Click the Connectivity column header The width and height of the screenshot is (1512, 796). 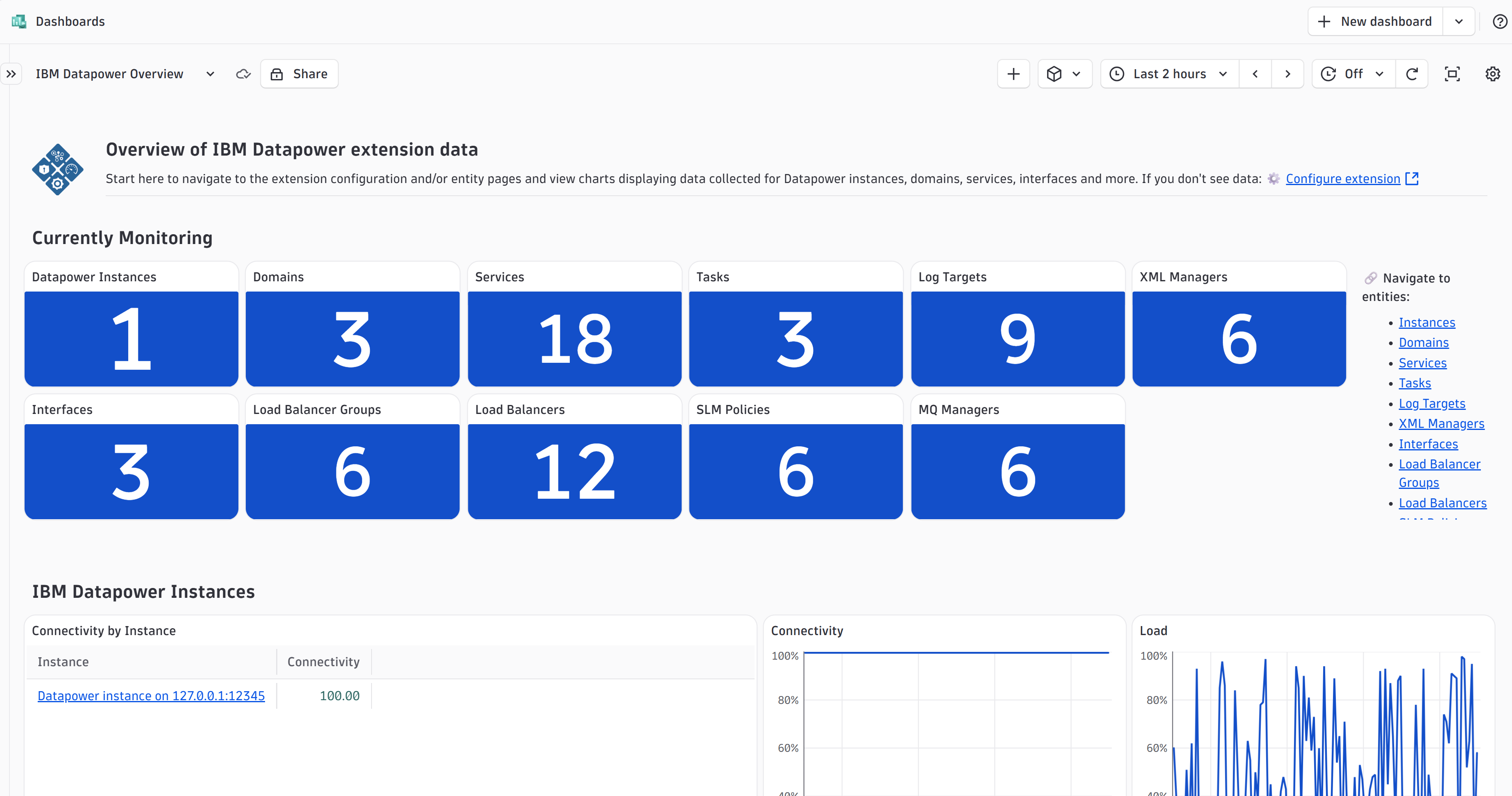click(x=323, y=662)
